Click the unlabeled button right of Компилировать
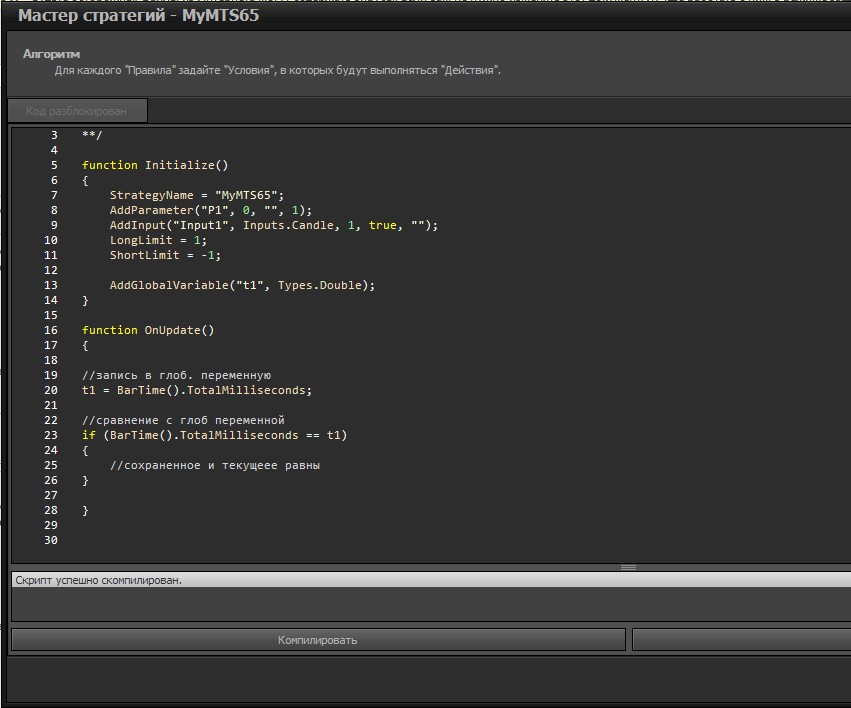851x708 pixels. (741, 640)
